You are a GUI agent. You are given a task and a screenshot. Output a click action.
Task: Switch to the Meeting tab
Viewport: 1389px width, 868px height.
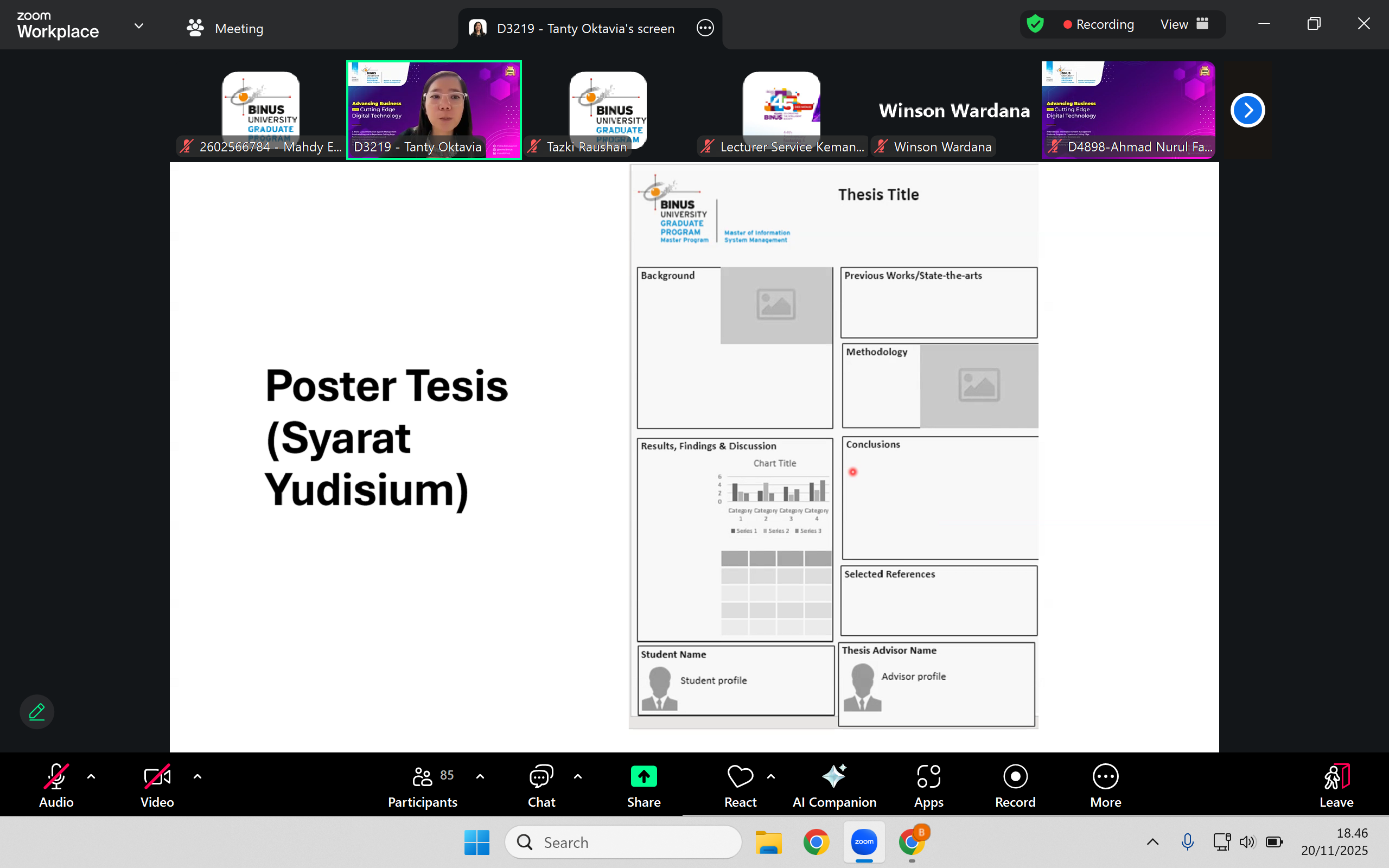point(225,28)
